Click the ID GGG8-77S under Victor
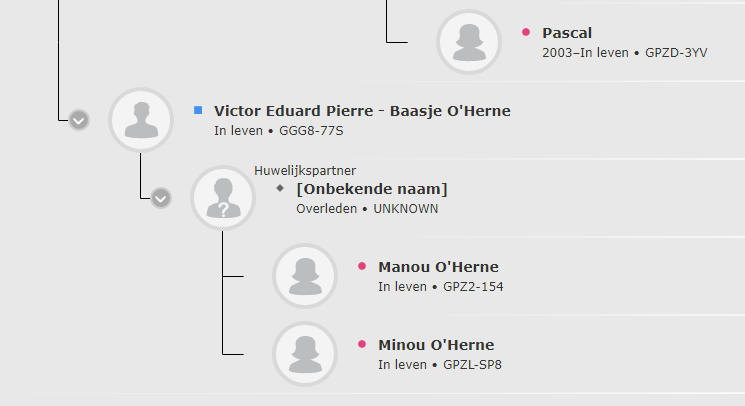 coord(311,131)
